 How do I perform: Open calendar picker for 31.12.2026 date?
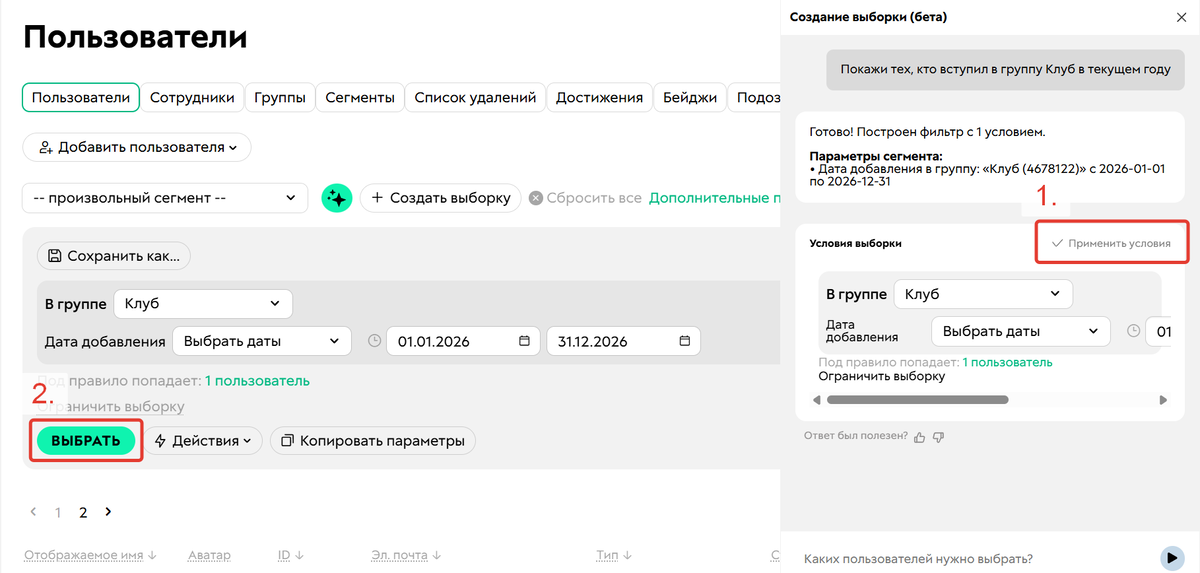pos(685,341)
